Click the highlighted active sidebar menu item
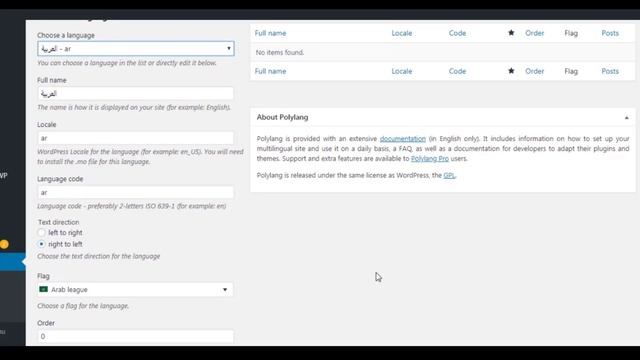Viewport: 640px width, 360px height. click(x=13, y=262)
